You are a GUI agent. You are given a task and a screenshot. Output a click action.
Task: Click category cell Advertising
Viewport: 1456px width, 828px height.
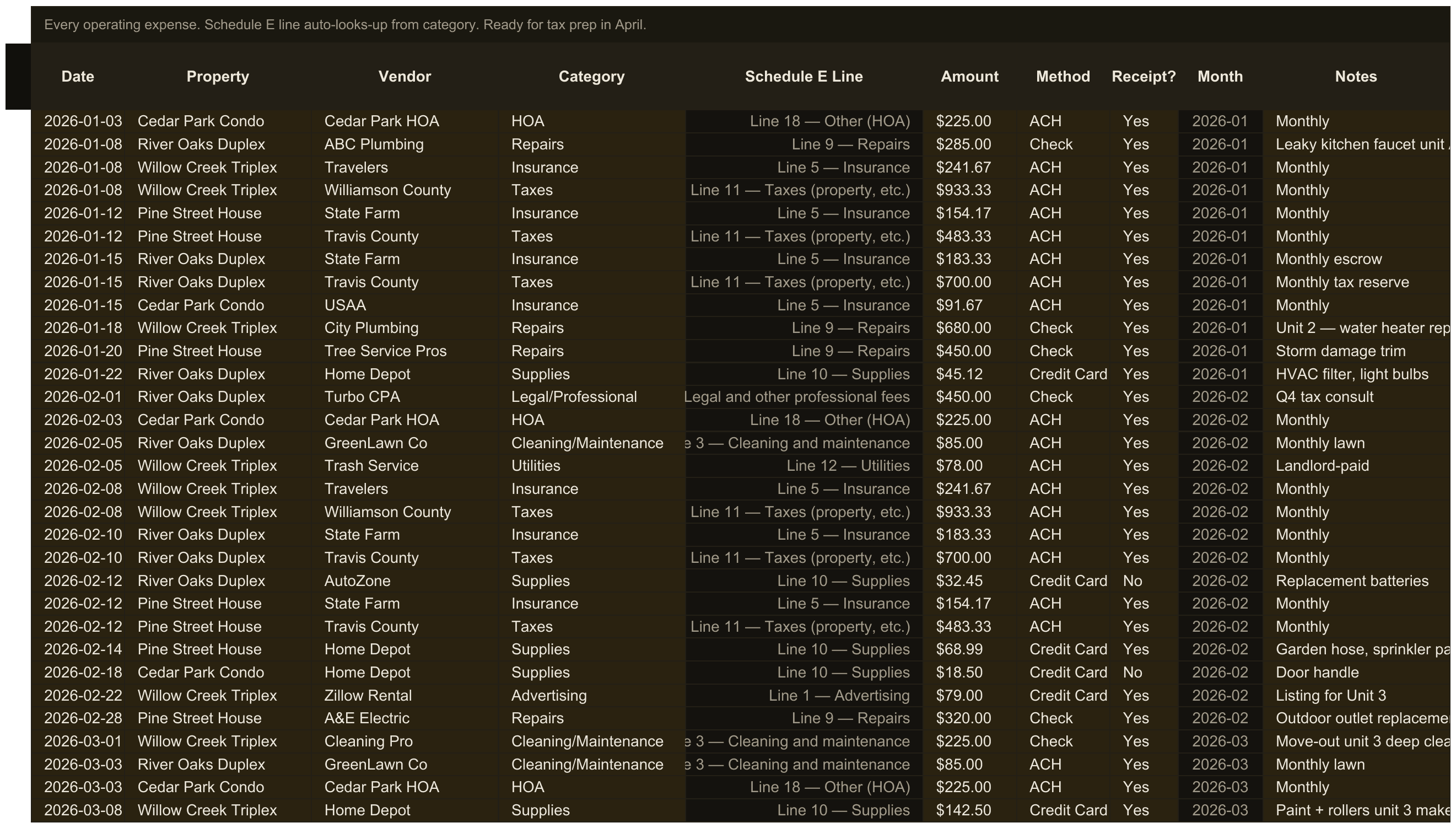[x=591, y=696]
